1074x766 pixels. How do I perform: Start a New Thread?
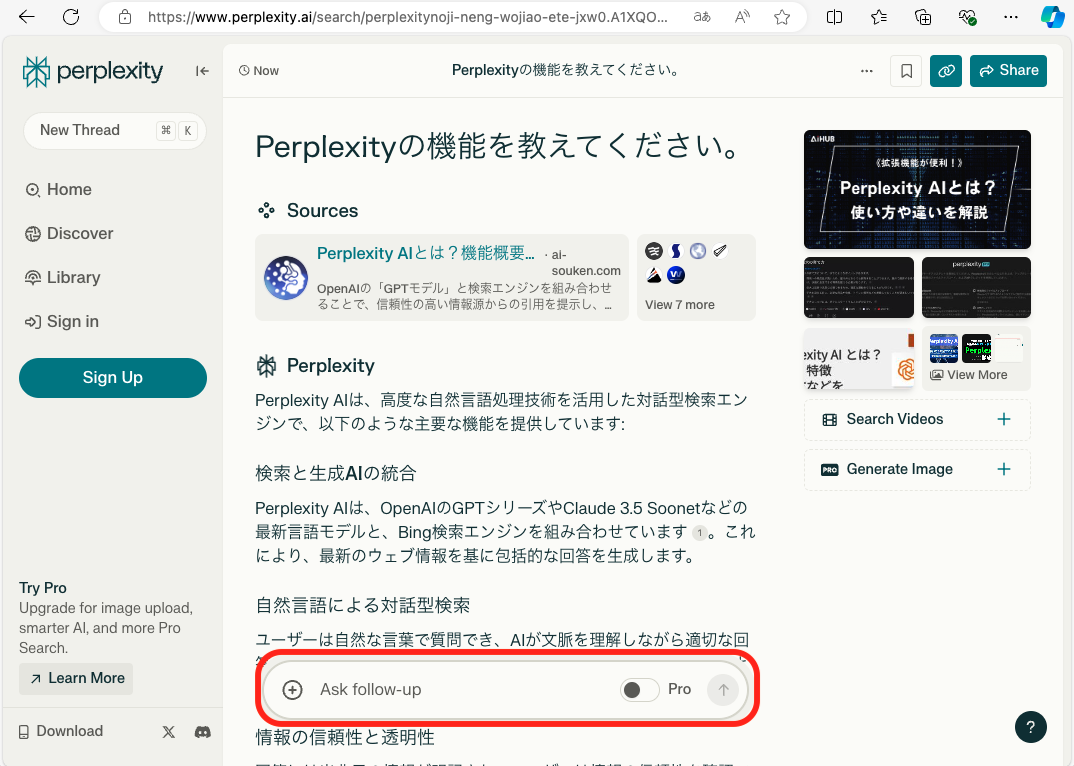[114, 131]
